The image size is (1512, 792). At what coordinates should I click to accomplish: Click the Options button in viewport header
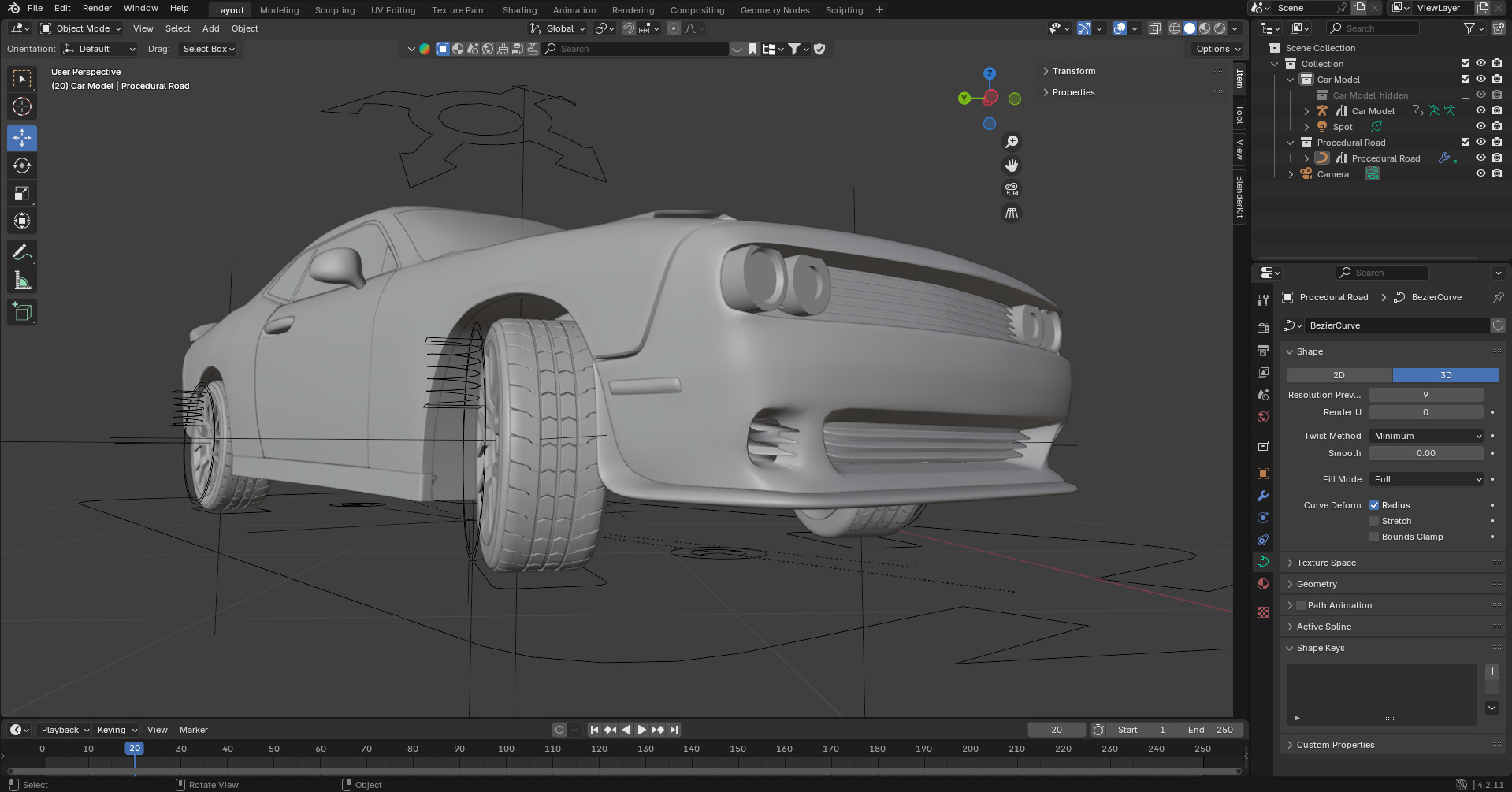(1217, 49)
